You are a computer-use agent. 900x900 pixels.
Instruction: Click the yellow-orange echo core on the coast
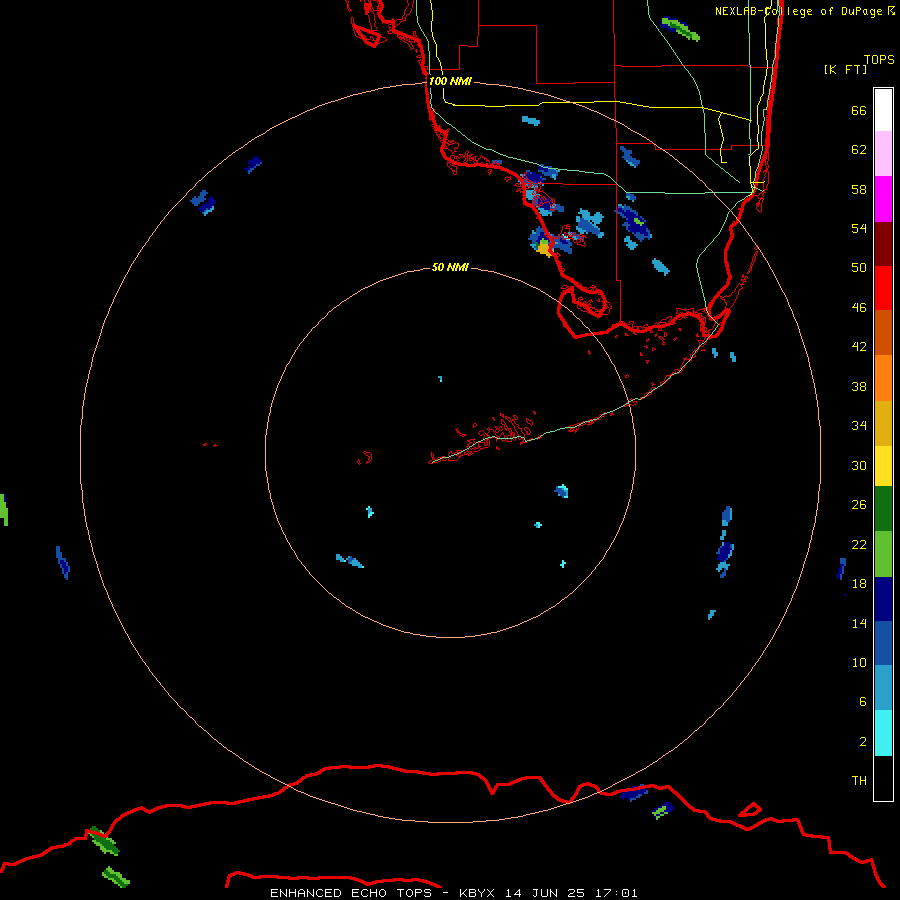coord(545,248)
